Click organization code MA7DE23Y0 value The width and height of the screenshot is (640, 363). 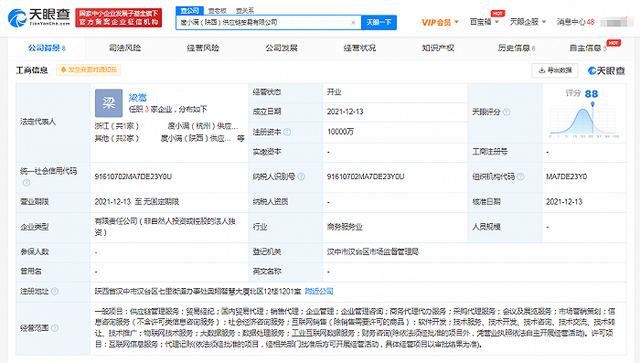coord(567,176)
